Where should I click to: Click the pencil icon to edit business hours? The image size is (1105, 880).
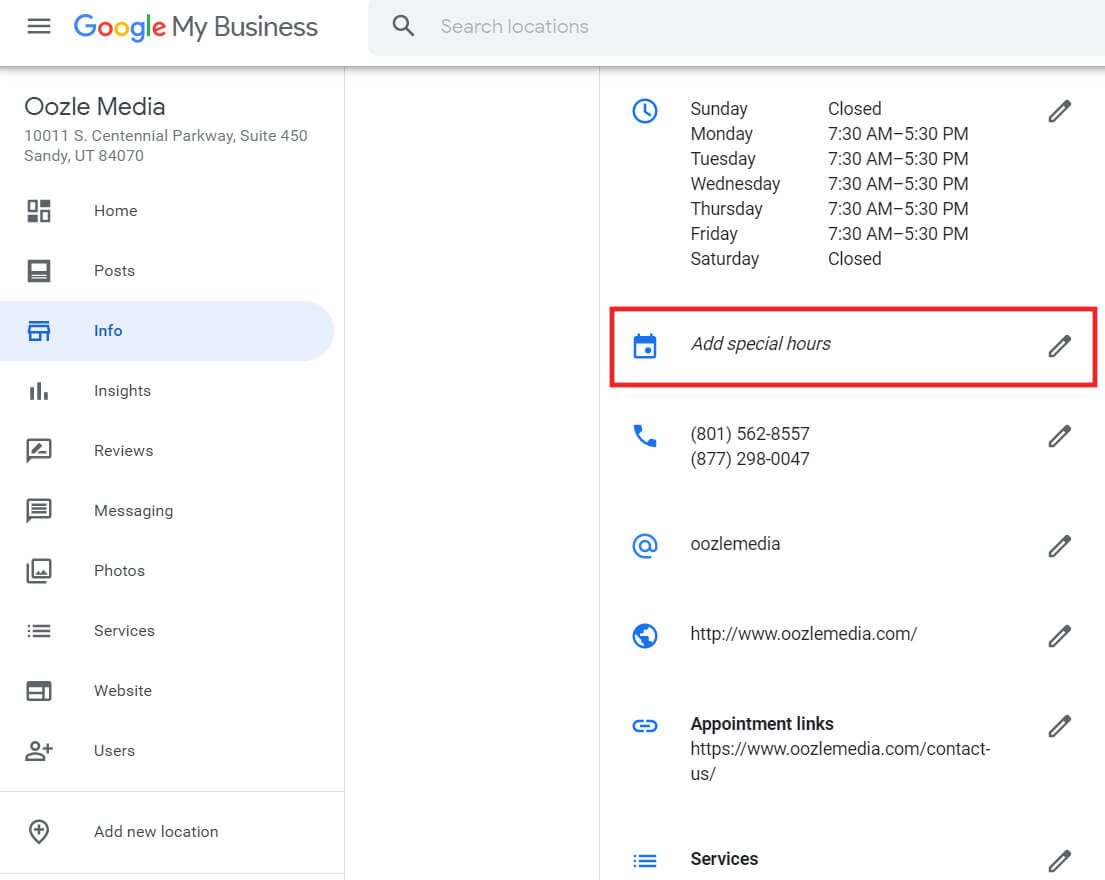pyautogui.click(x=1059, y=111)
